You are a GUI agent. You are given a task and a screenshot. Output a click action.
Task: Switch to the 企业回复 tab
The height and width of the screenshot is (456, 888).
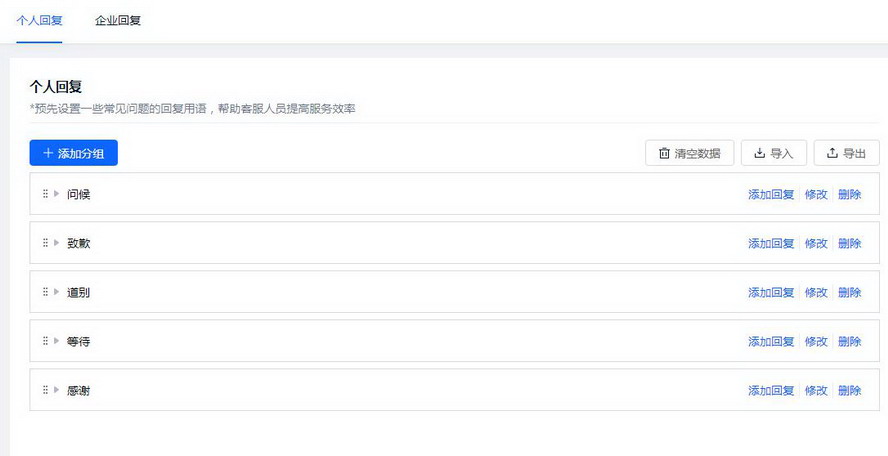[118, 20]
